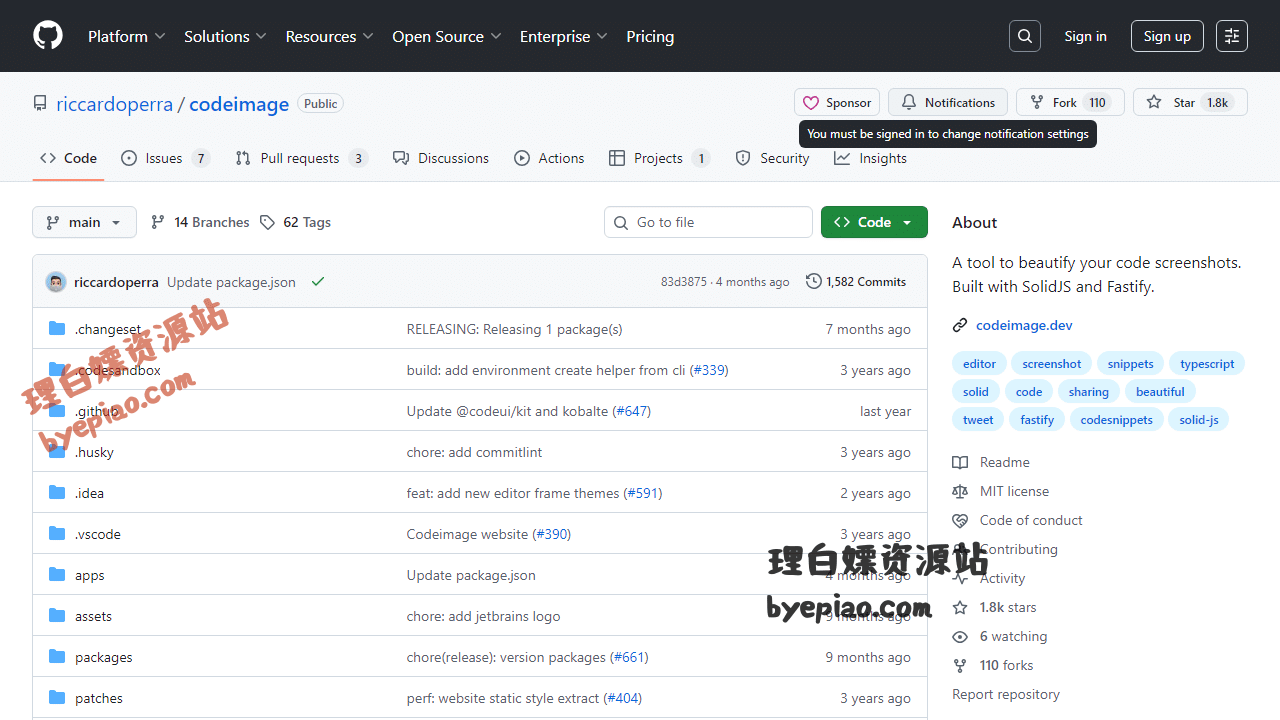Open the codeimage.dev website link
The height and width of the screenshot is (720, 1280).
coord(1024,325)
